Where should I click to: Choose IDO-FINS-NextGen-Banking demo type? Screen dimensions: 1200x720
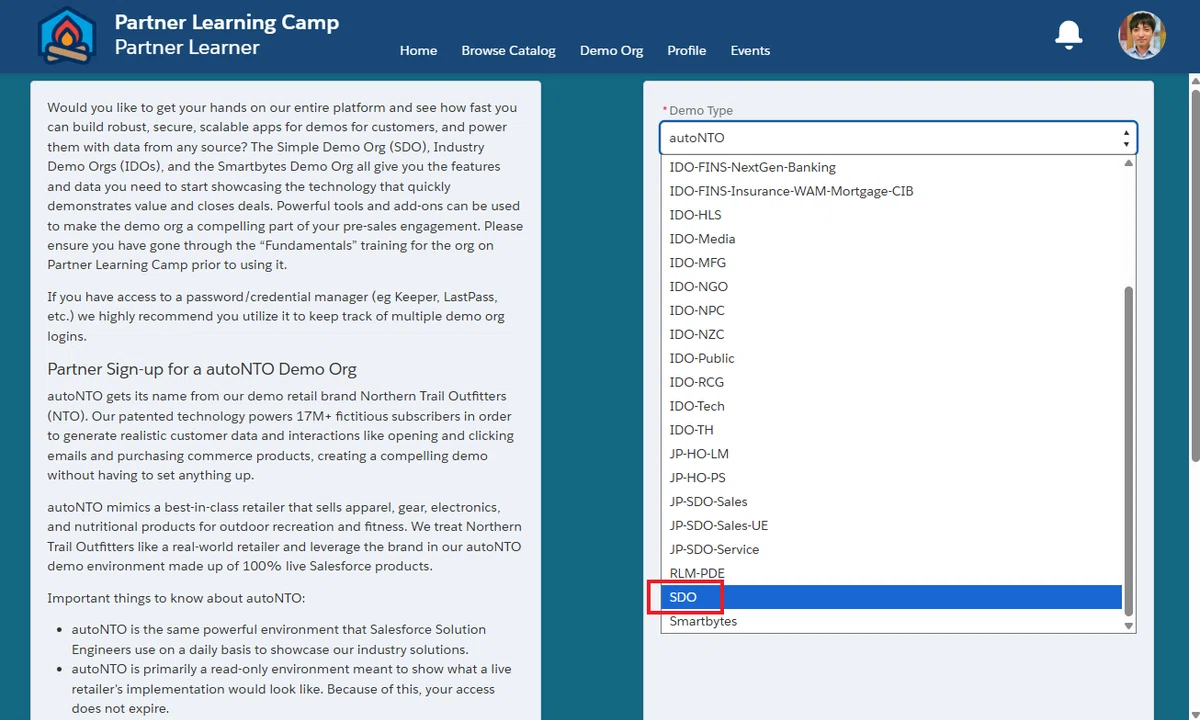891,167
